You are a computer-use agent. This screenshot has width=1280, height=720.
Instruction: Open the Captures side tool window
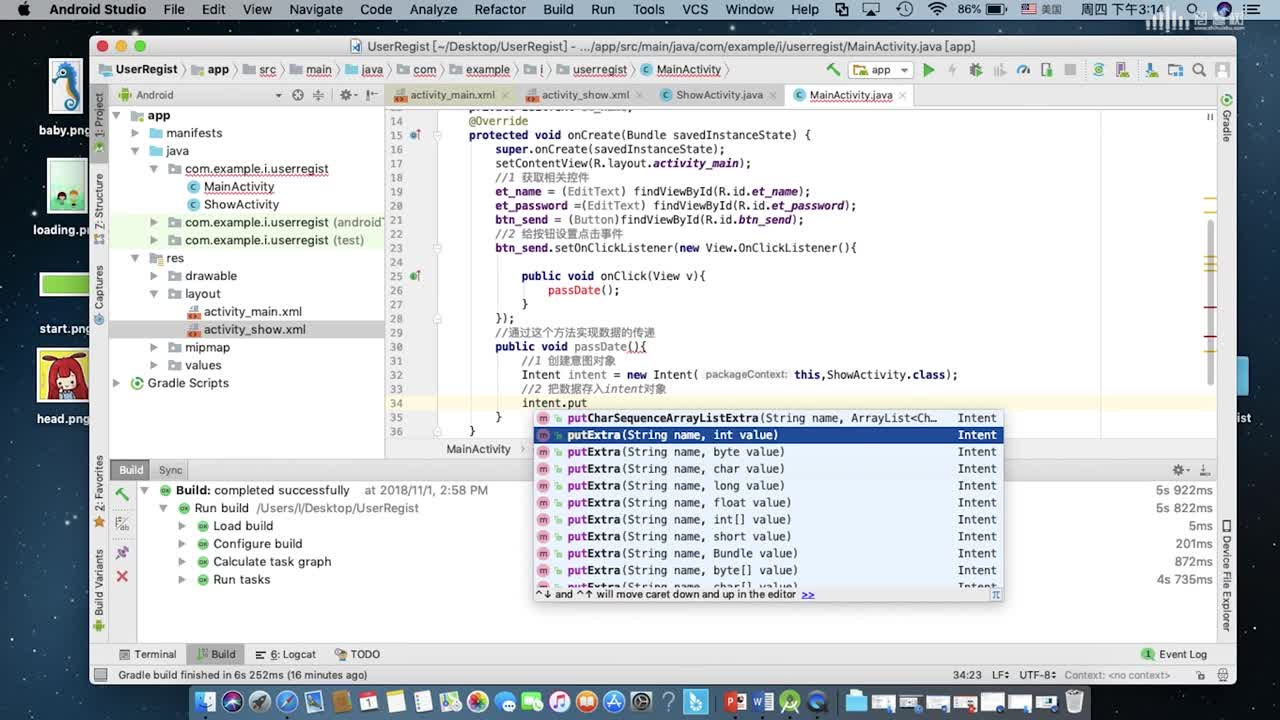99,296
